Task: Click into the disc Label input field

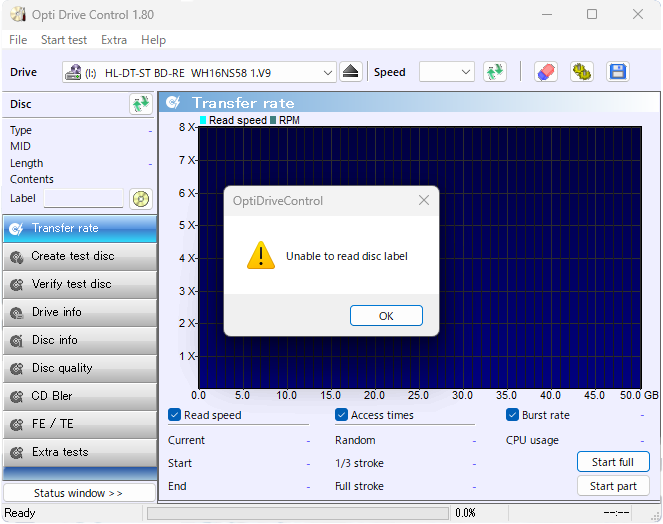Action: point(83,198)
